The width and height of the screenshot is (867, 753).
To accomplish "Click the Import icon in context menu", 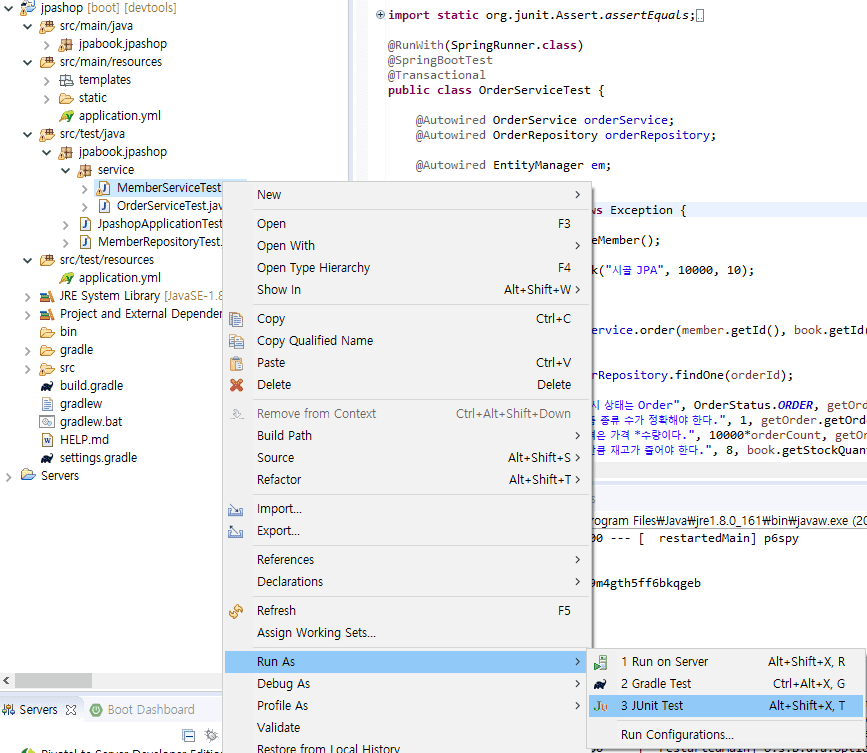I will [236, 509].
